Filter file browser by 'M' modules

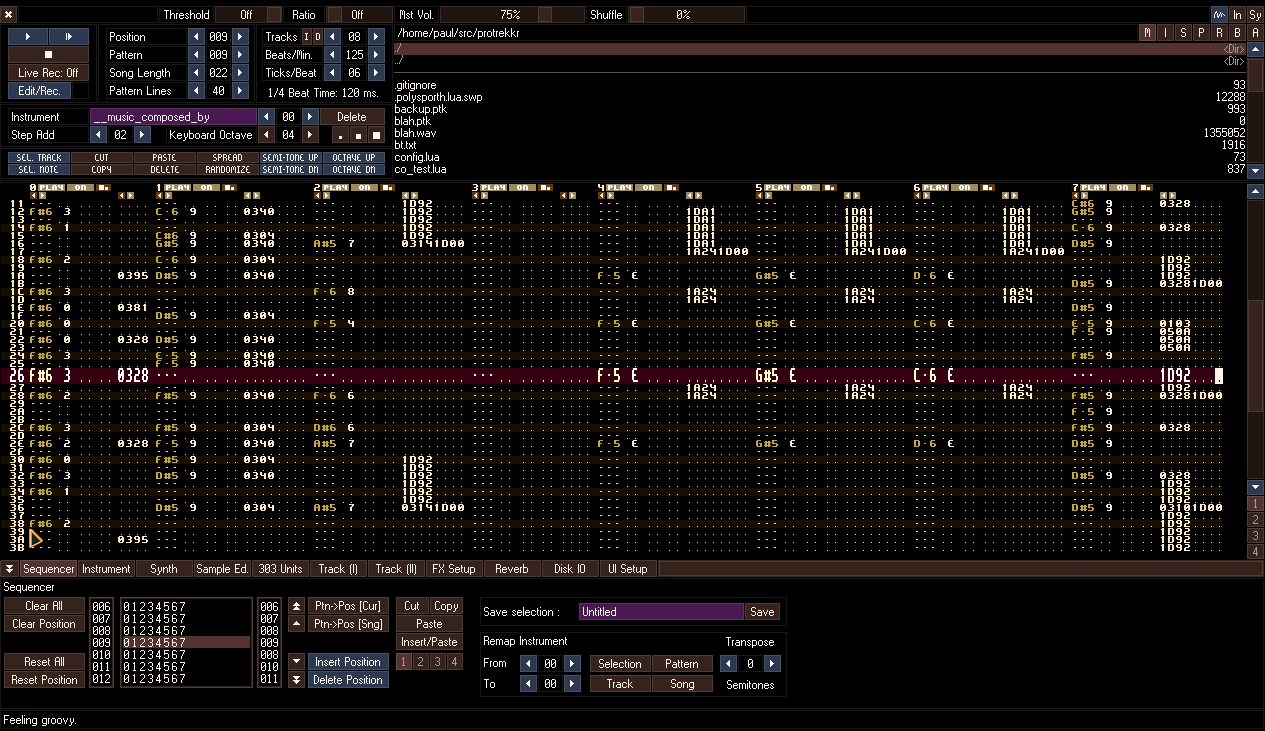point(1148,33)
